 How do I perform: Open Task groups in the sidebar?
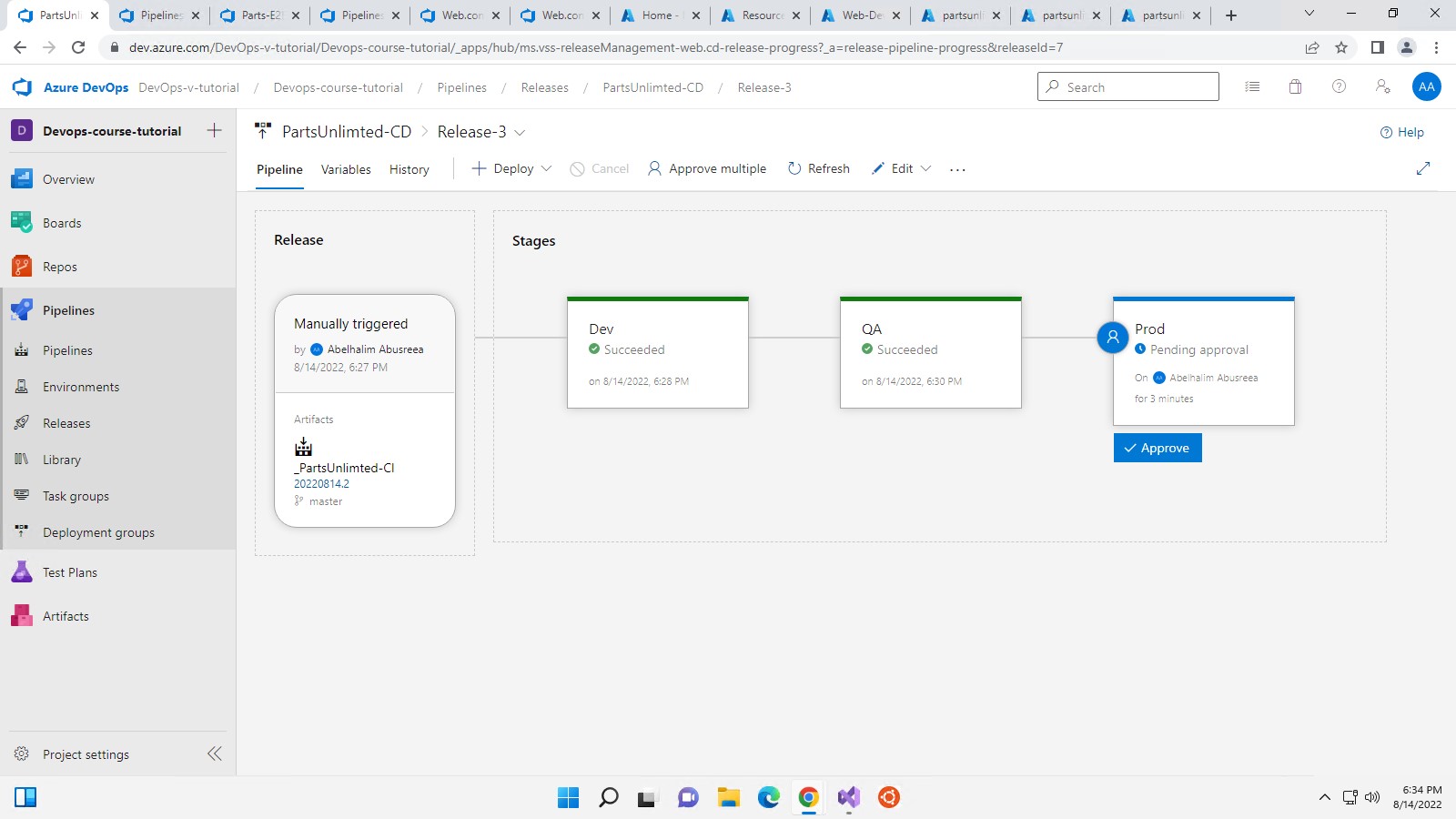click(x=76, y=496)
